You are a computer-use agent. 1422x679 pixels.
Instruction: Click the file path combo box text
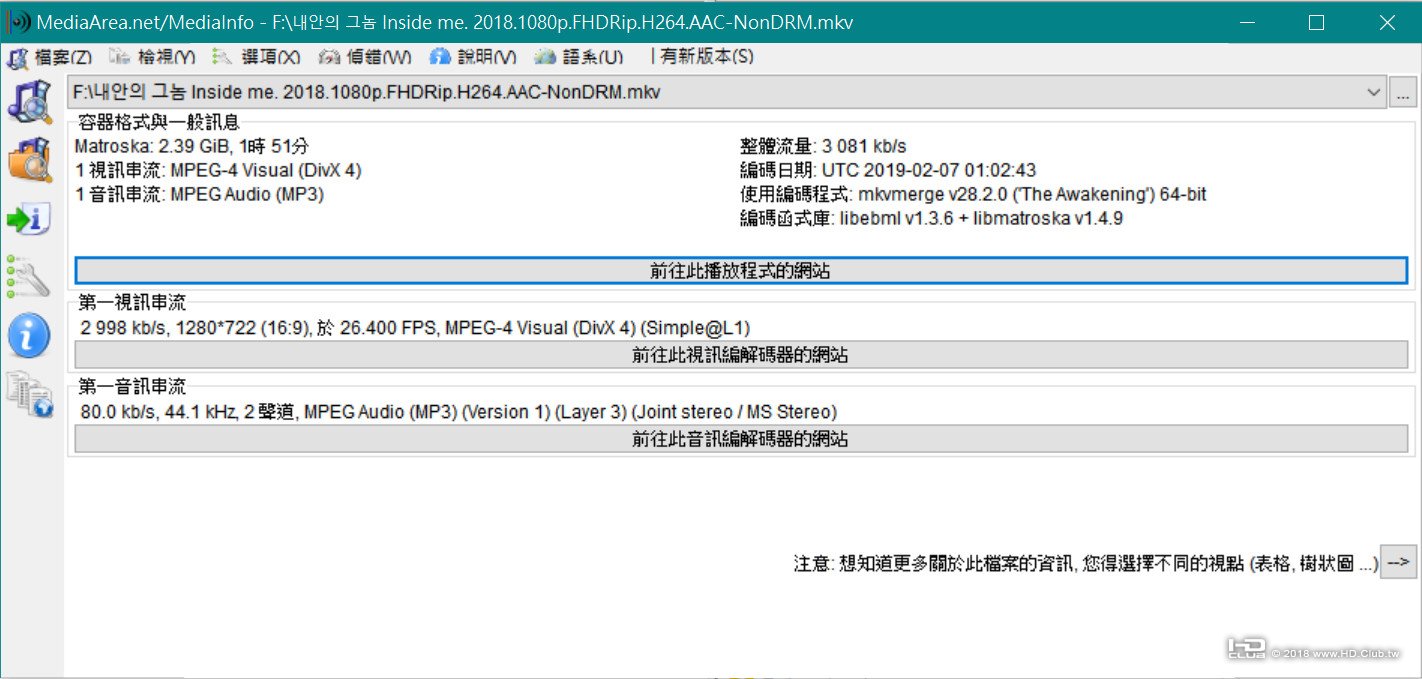click(x=366, y=92)
